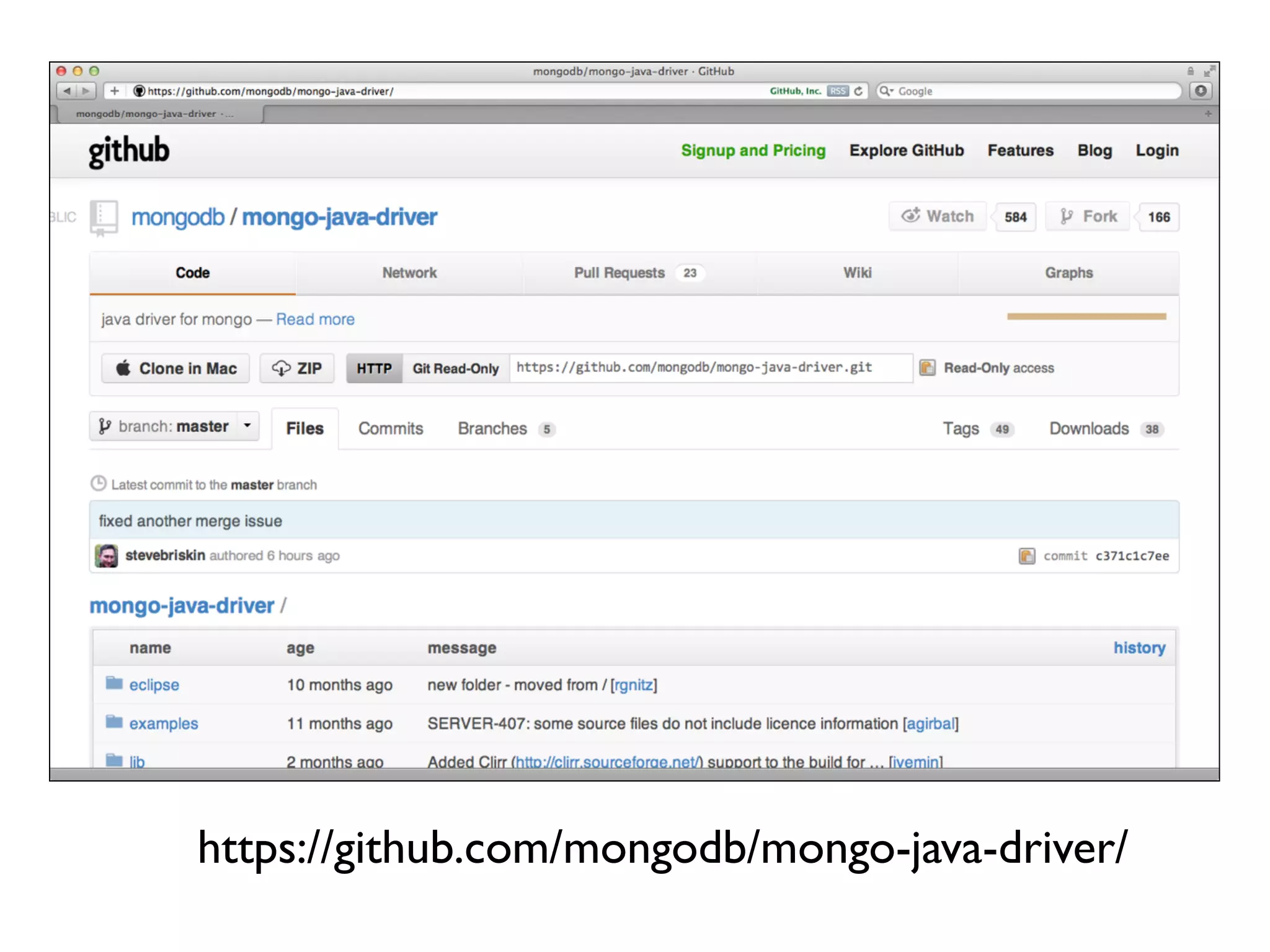The height and width of the screenshot is (952, 1270).
Task: Open the Wiki tab
Action: click(857, 273)
